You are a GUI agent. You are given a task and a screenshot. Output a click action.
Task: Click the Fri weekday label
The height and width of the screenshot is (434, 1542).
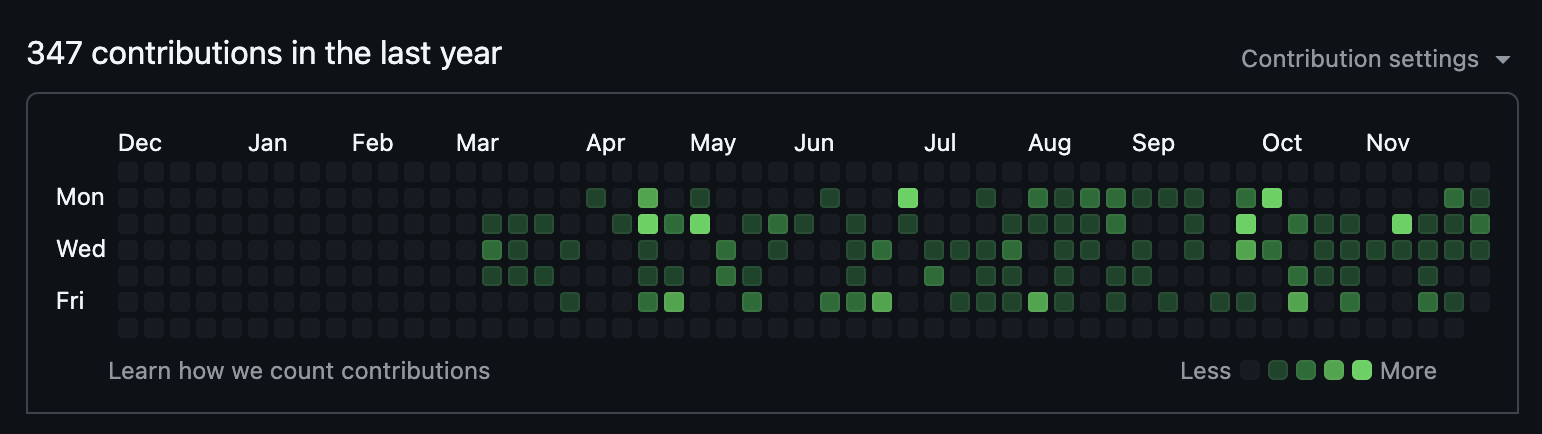point(70,300)
